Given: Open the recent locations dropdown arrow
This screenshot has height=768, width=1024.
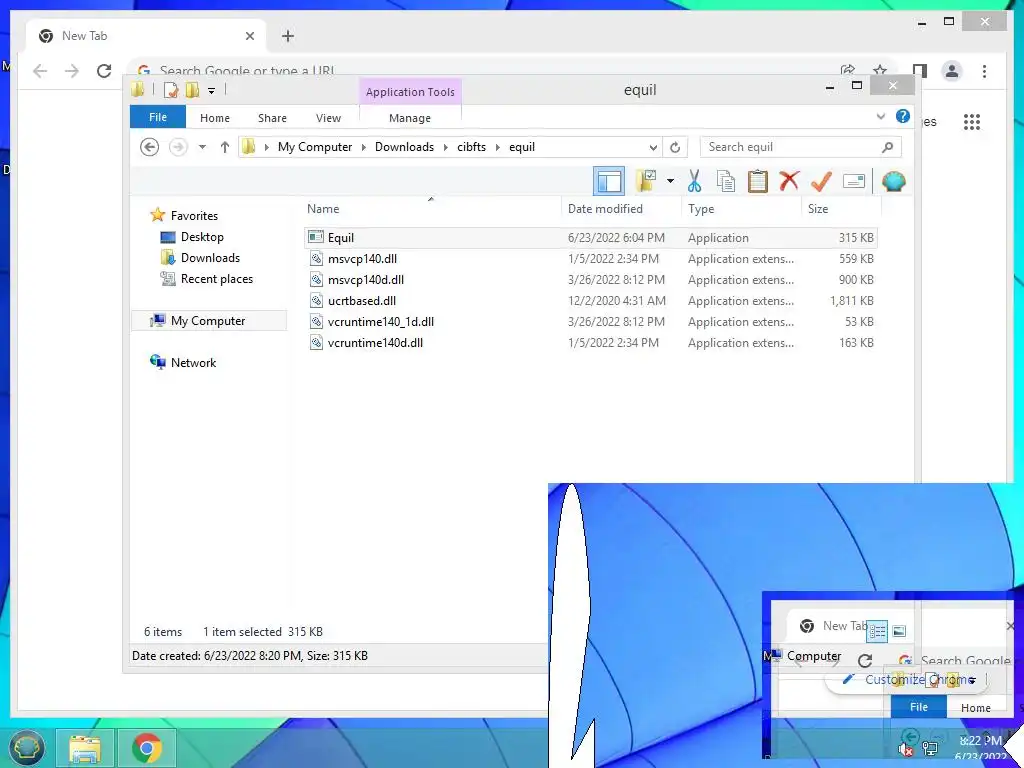Looking at the screenshot, I should tap(202, 147).
